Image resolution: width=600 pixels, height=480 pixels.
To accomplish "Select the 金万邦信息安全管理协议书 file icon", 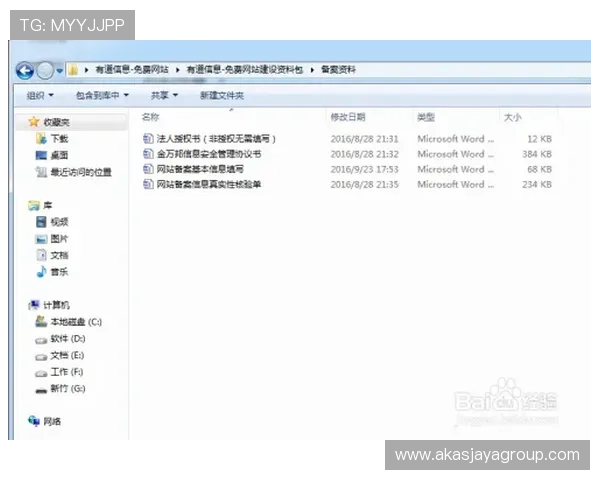I will coord(148,154).
